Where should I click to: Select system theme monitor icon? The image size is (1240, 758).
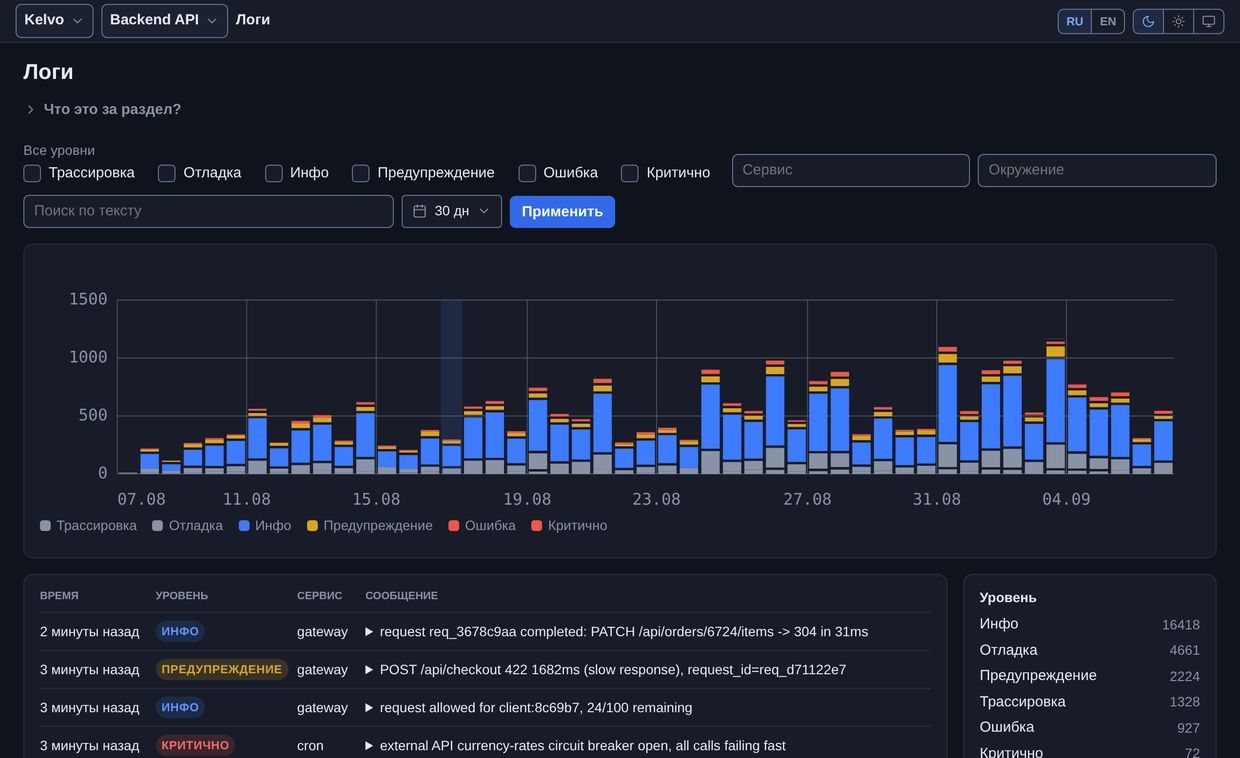[x=1209, y=21]
